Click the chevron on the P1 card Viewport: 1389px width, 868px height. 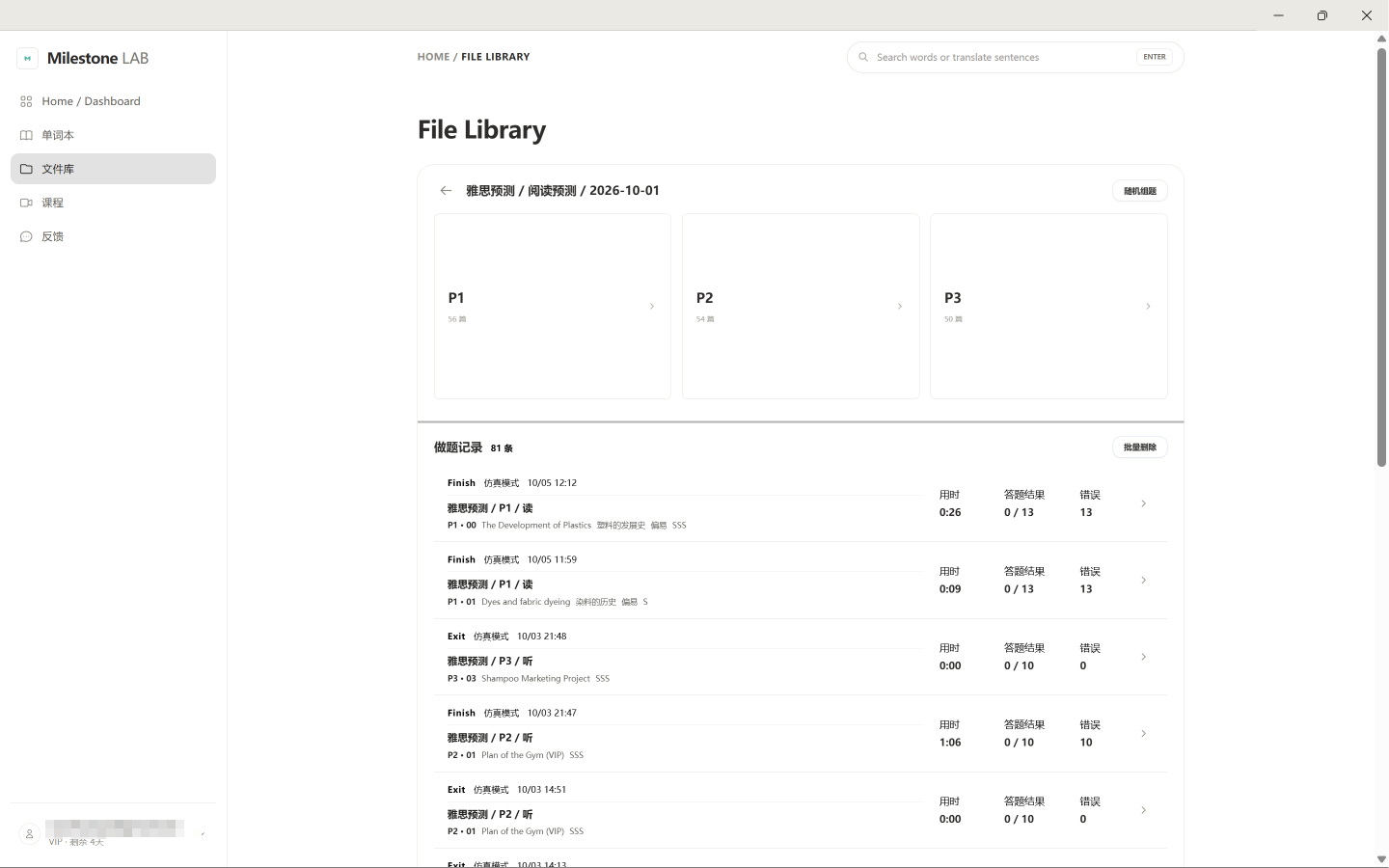tap(652, 307)
